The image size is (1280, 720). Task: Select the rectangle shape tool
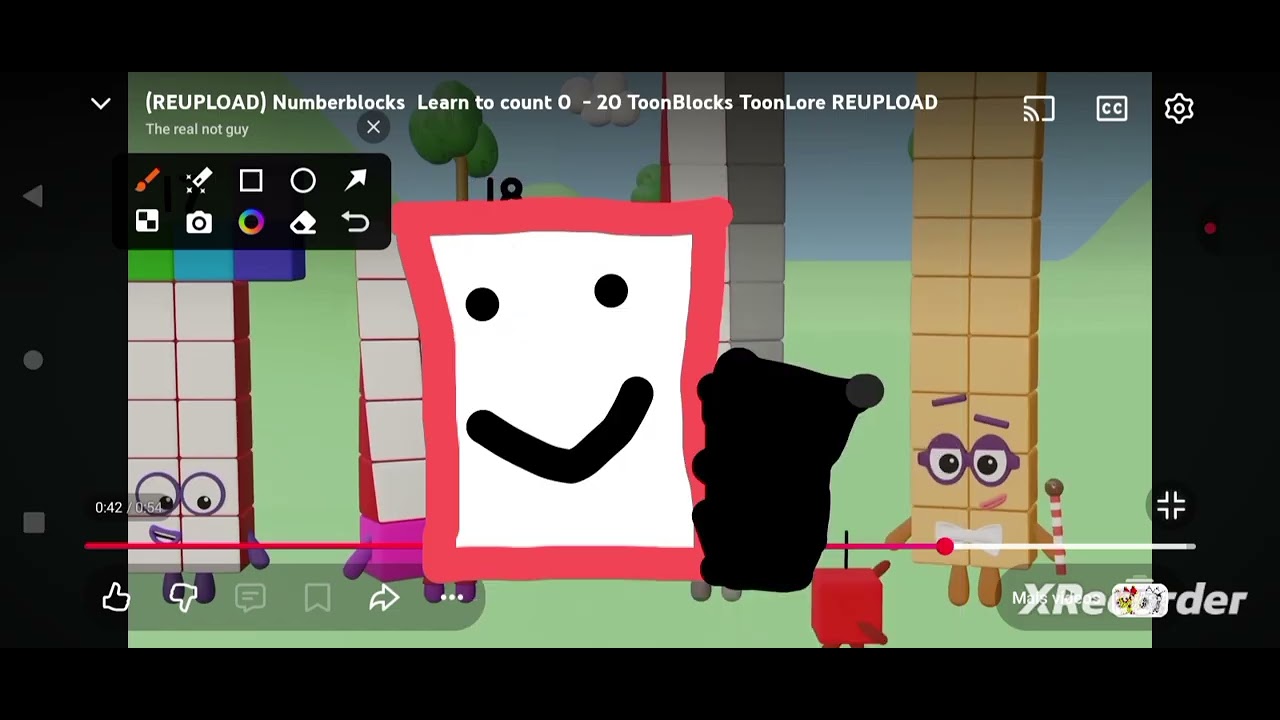click(x=251, y=180)
